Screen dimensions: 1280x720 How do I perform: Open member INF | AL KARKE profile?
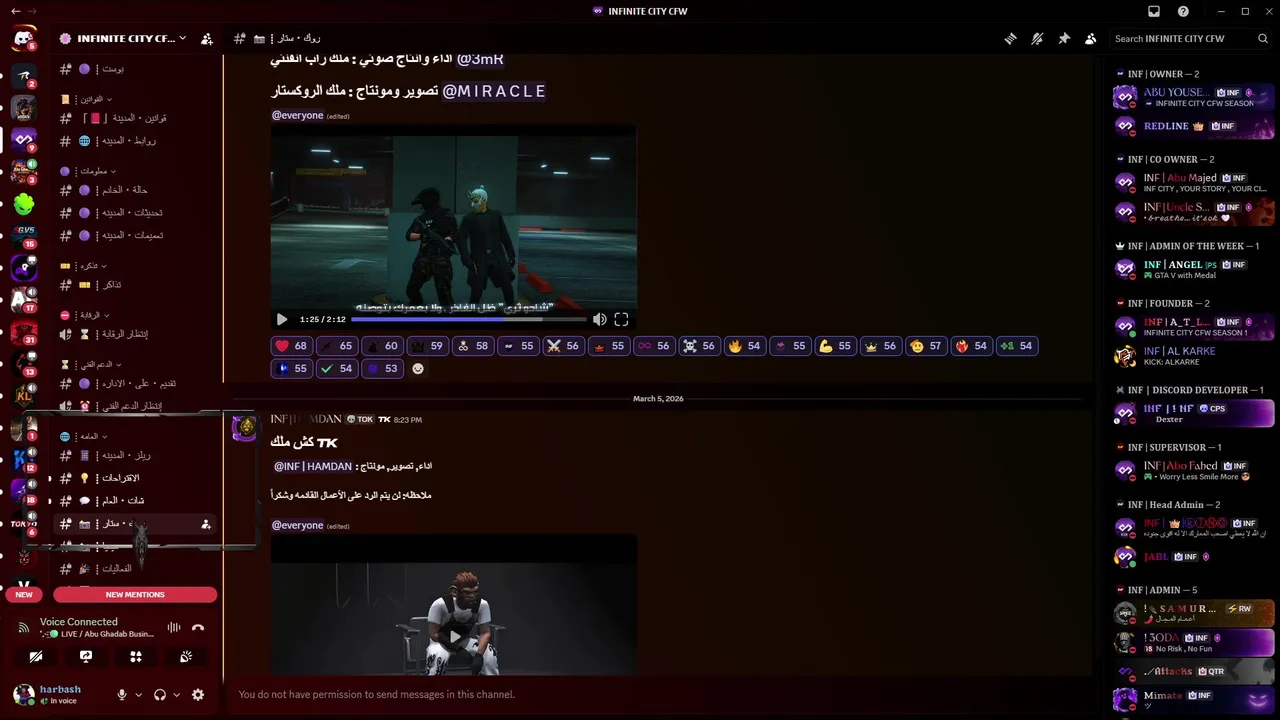pyautogui.click(x=1192, y=355)
